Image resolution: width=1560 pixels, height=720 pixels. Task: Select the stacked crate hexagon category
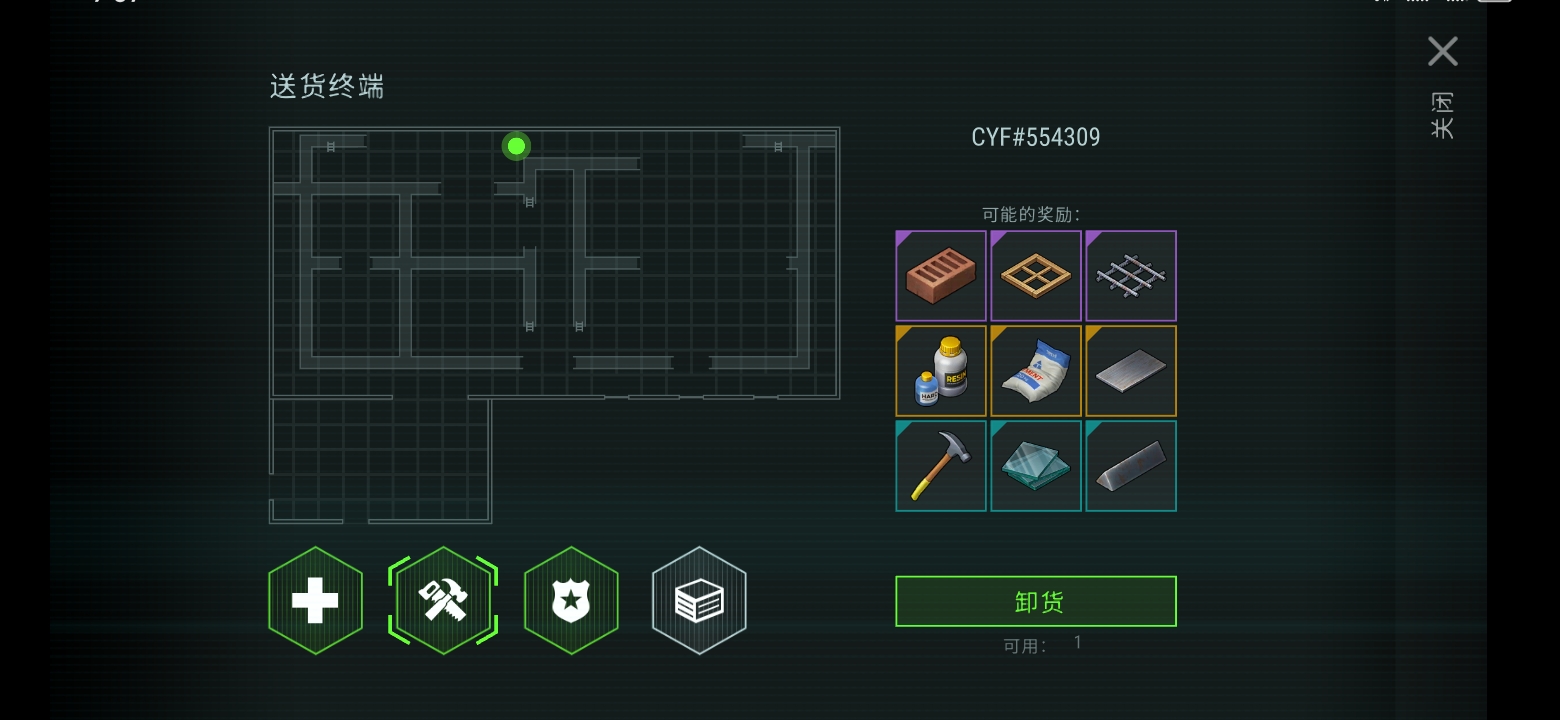pos(699,601)
